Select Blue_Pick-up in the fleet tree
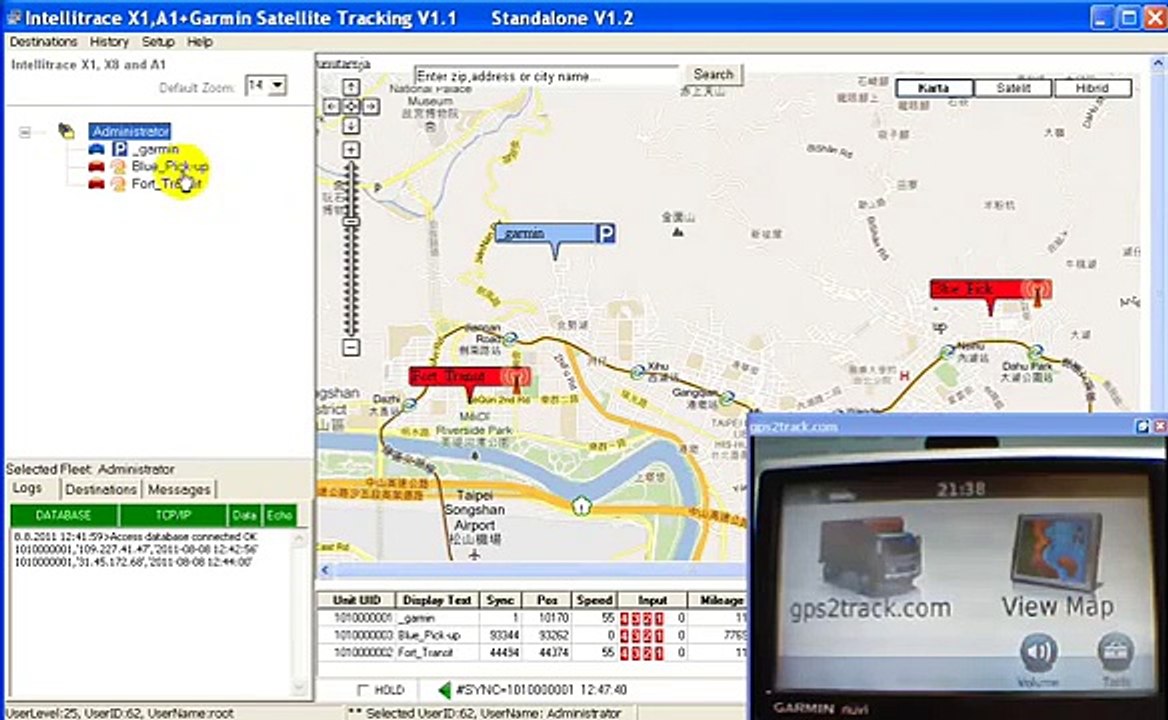Image resolution: width=1168 pixels, height=720 pixels. click(x=170, y=166)
